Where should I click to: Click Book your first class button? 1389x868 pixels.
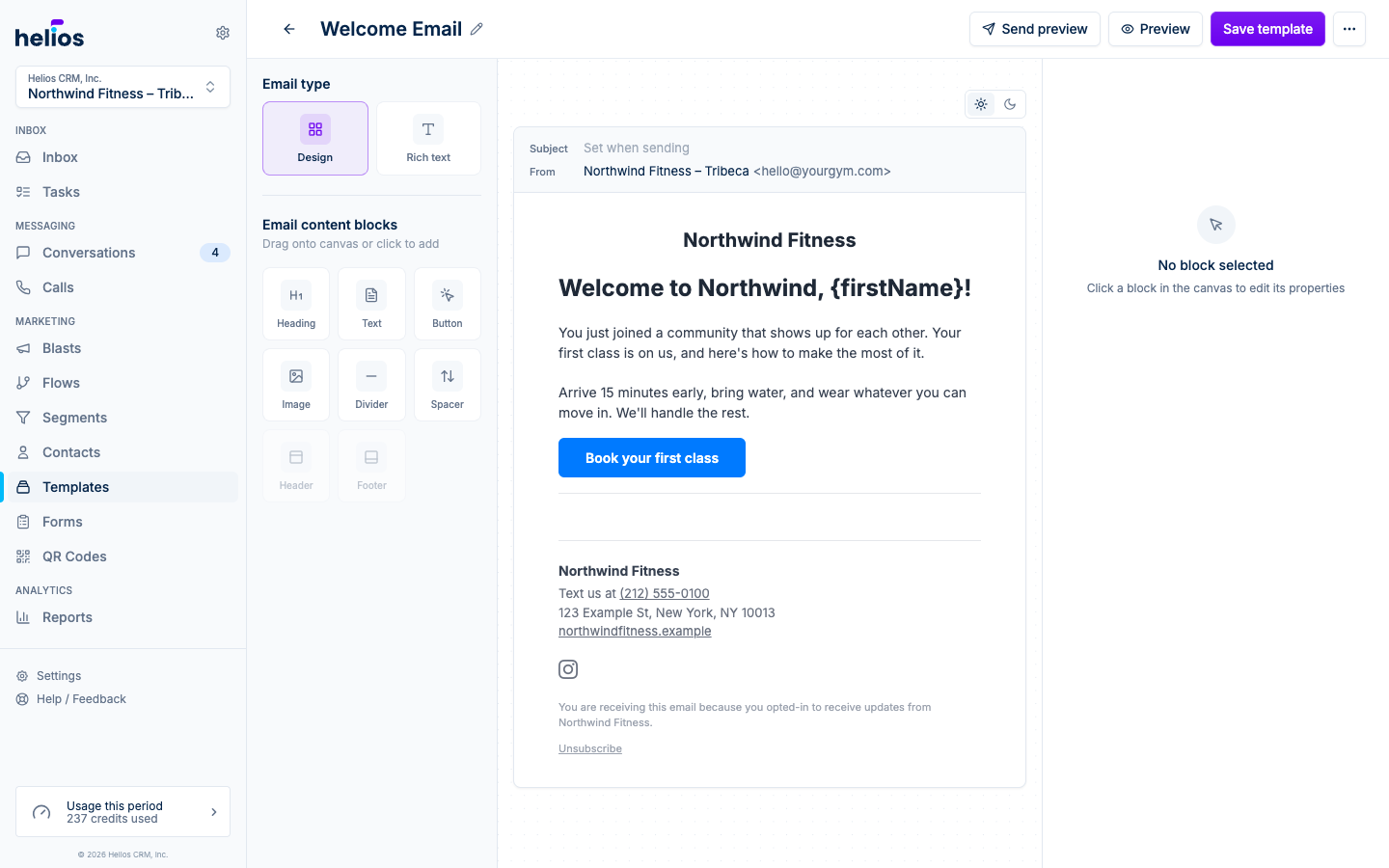(x=652, y=458)
